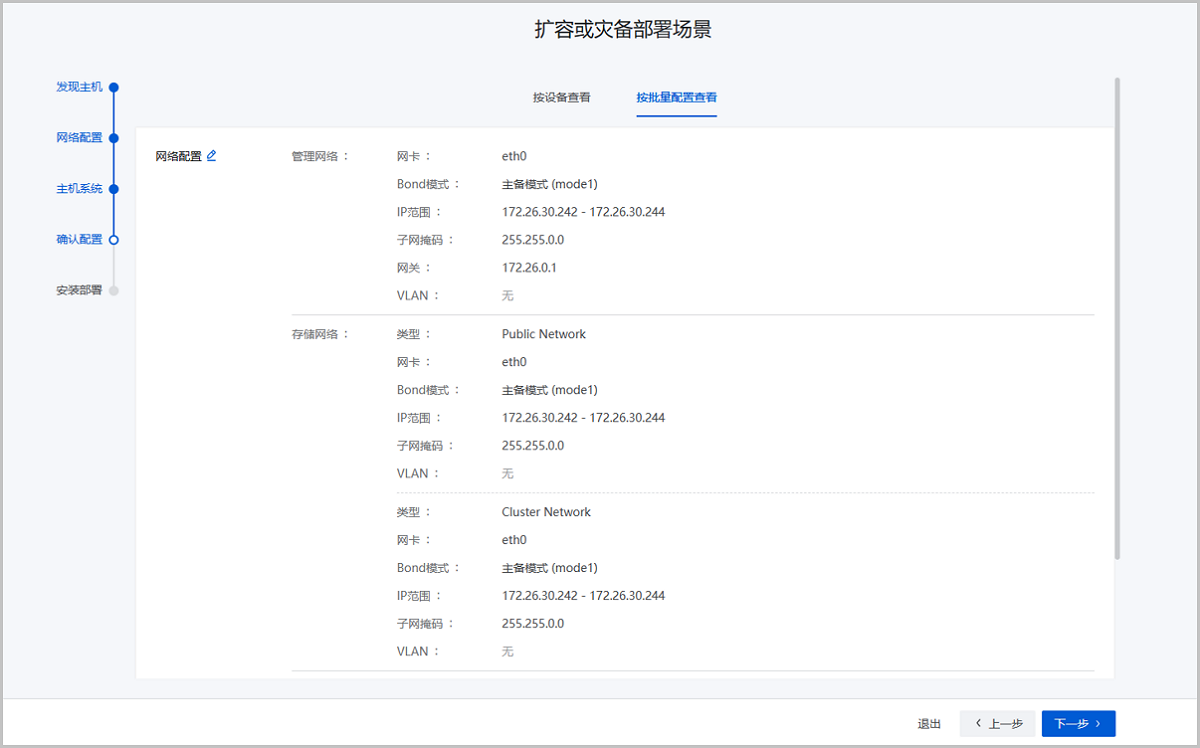Jump to the 网络配置 step label
Screen dimensions: 1200x748
coord(79,138)
